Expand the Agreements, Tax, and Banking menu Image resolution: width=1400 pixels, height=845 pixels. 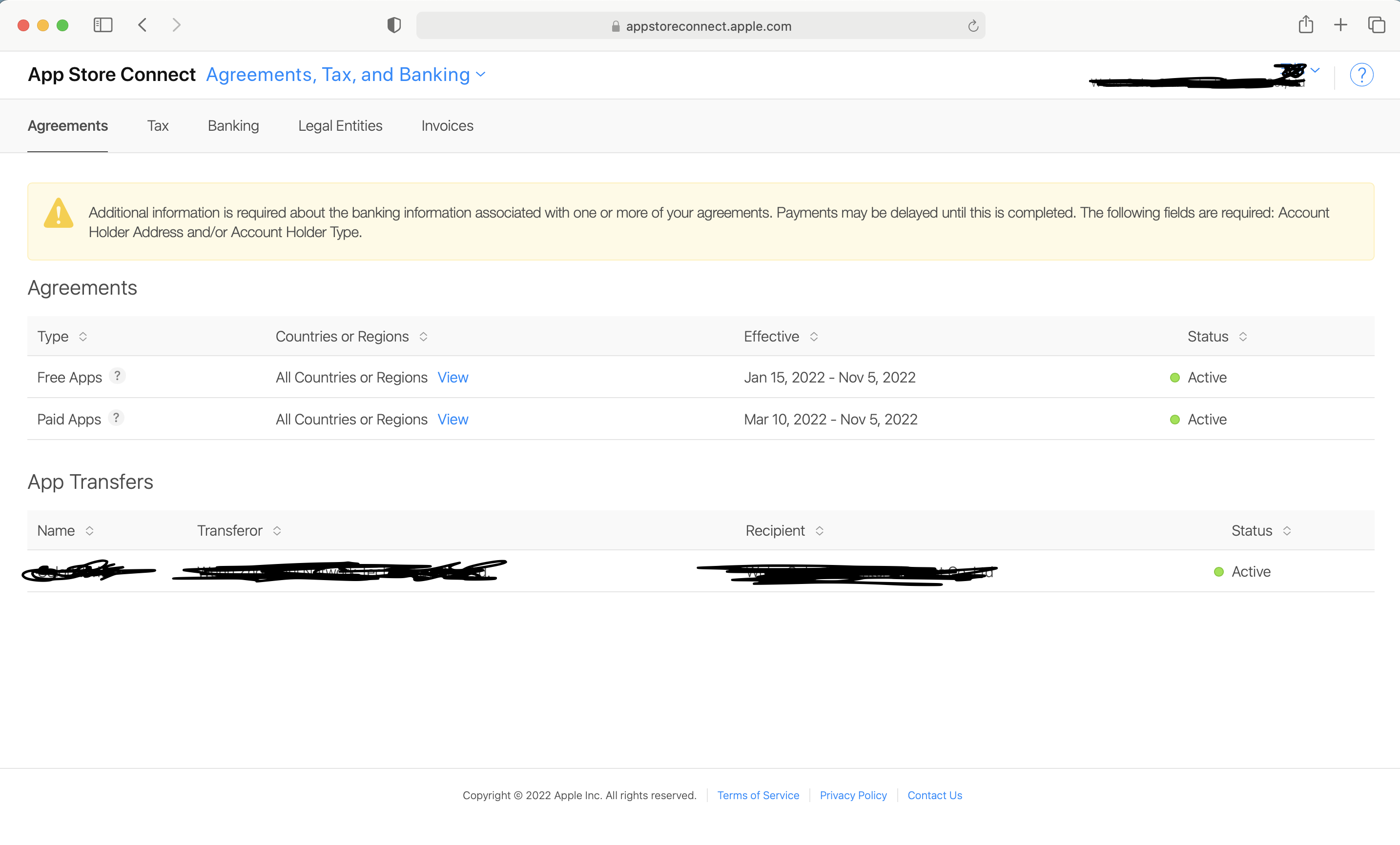pyautogui.click(x=346, y=74)
